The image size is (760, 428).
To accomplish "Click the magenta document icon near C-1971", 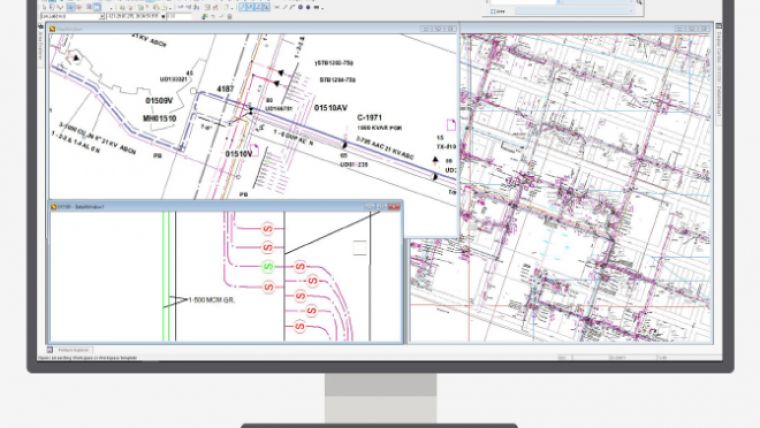I will click(451, 125).
